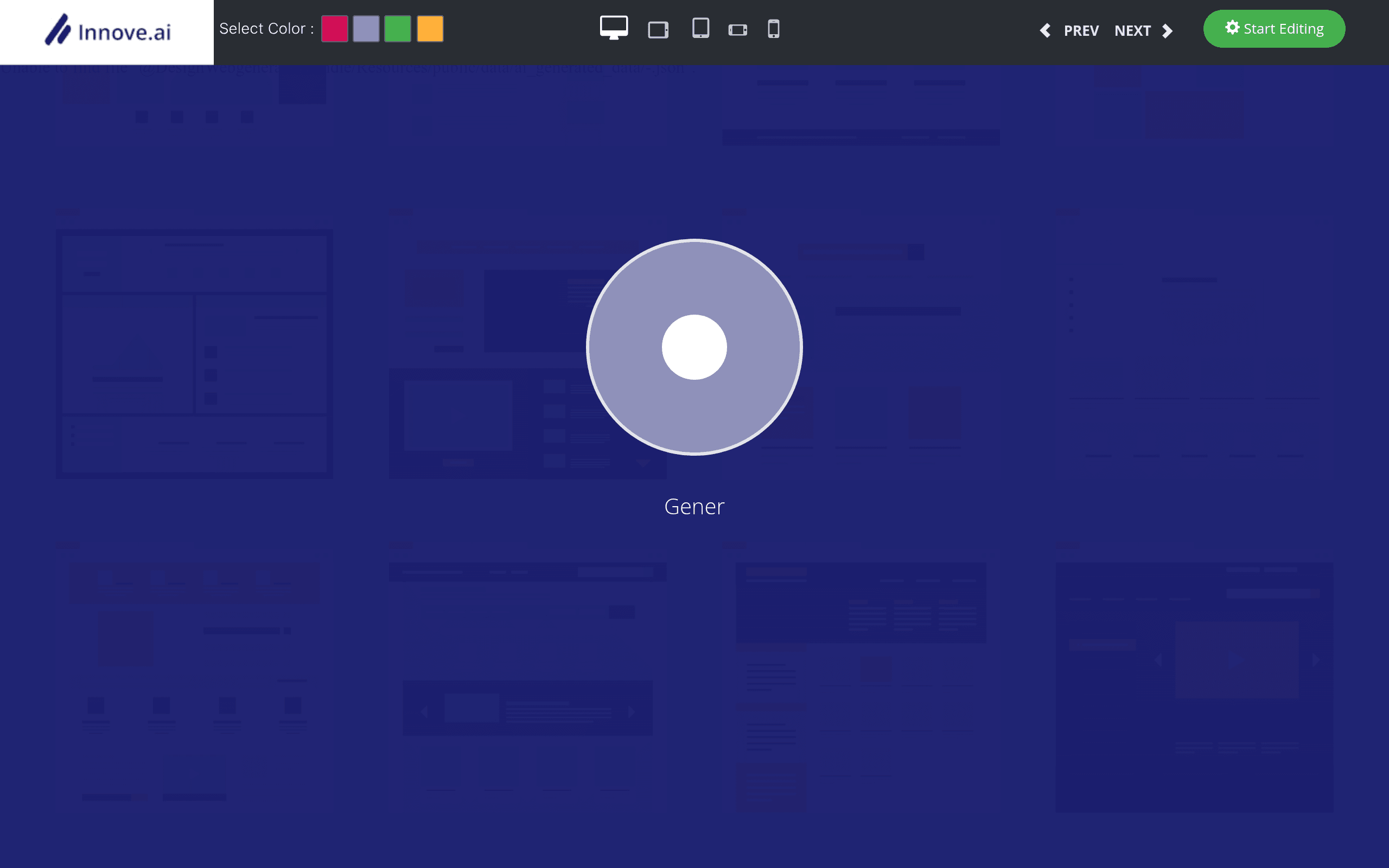Choose portrait mobile phone preview icon
The image size is (1389, 868).
coord(774,29)
